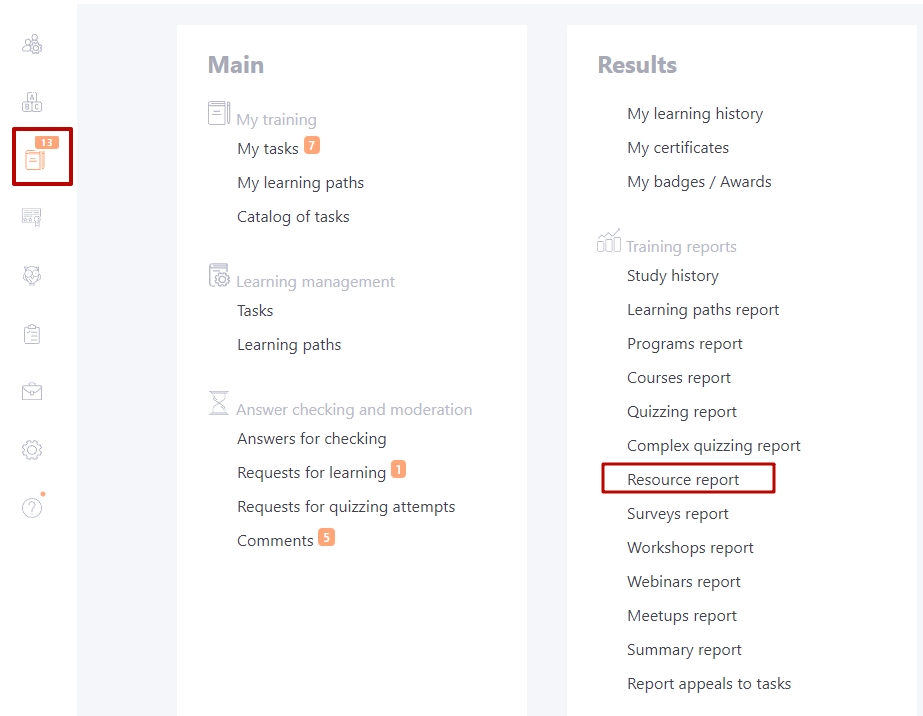This screenshot has height=716, width=923.
Task: Open Comments with 5 badge
Action: 285,540
